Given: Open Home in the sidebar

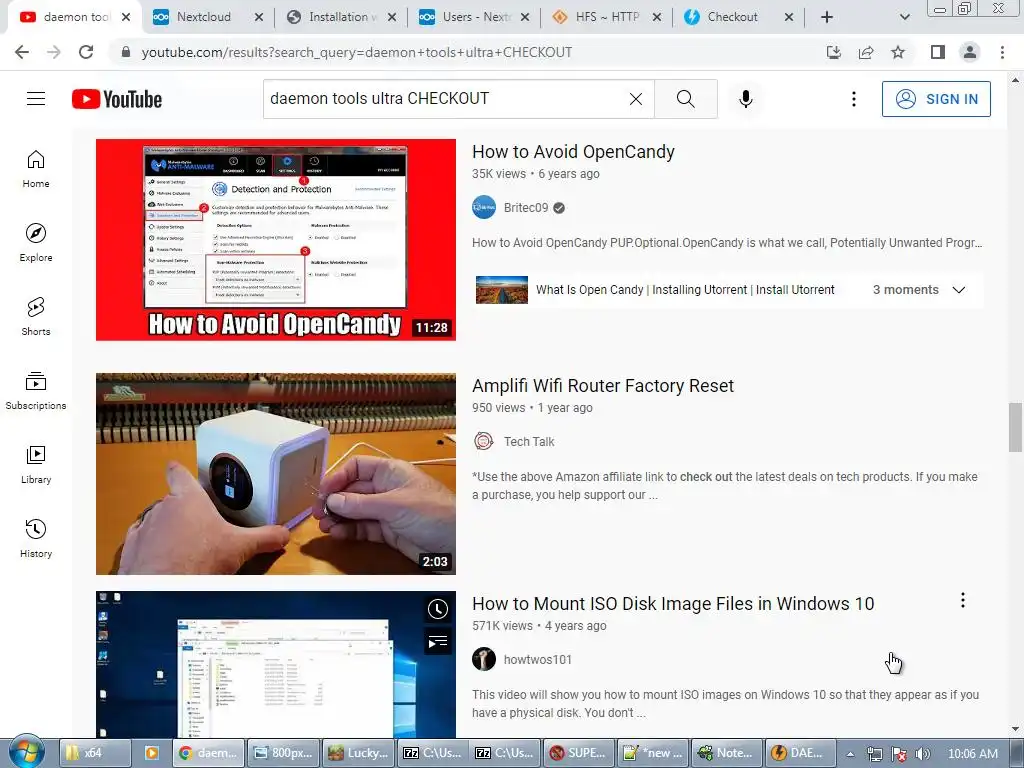Looking at the screenshot, I should point(36,168).
